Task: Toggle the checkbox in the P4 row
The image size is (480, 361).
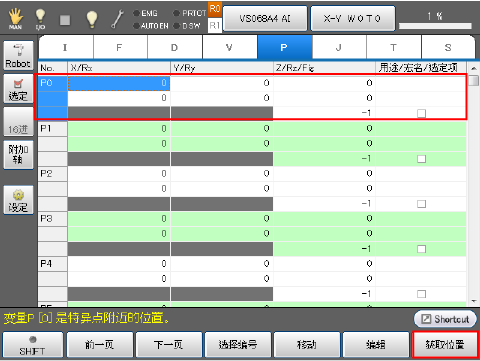Action: 421,294
